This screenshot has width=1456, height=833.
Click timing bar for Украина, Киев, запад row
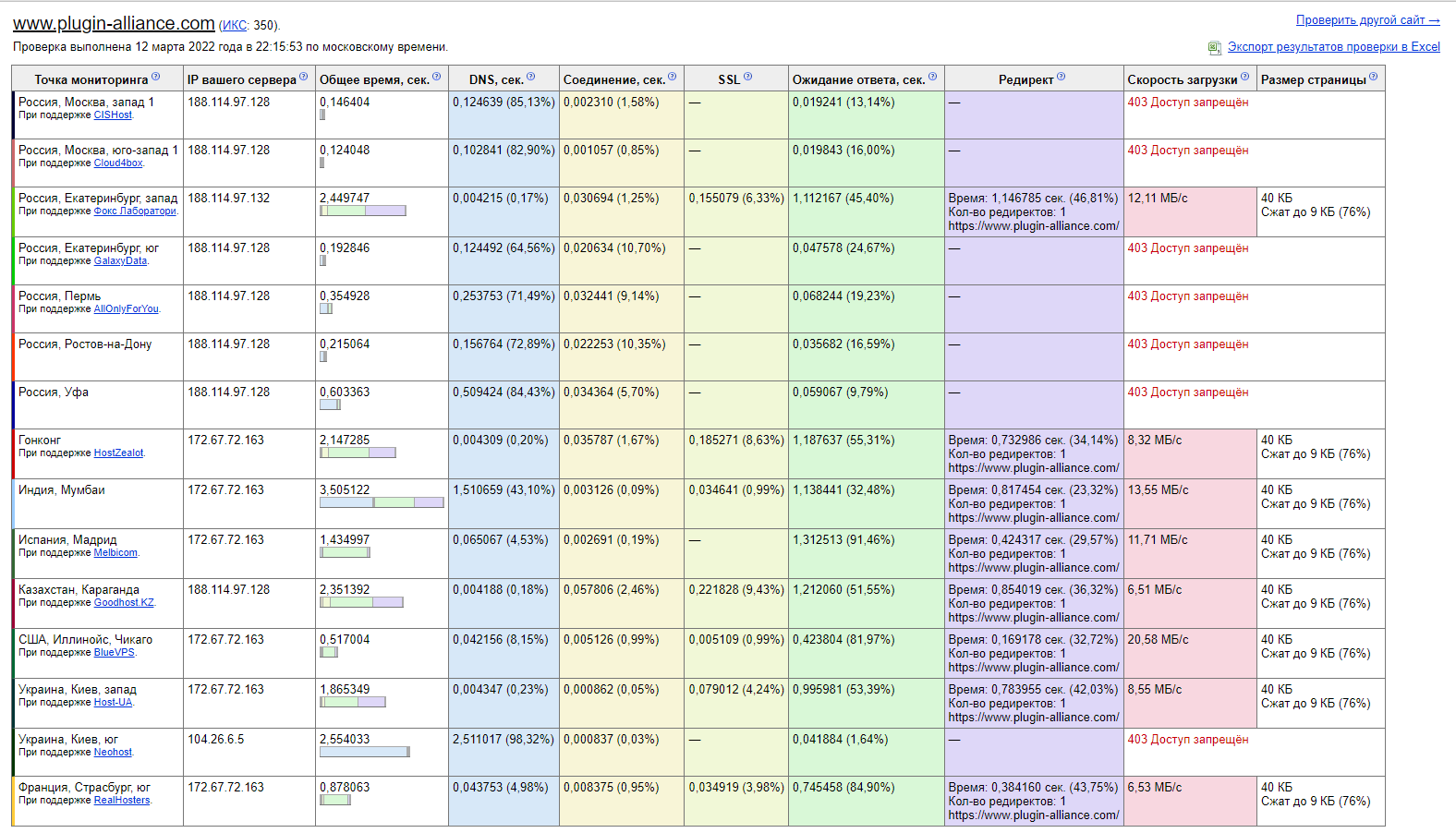click(x=352, y=702)
